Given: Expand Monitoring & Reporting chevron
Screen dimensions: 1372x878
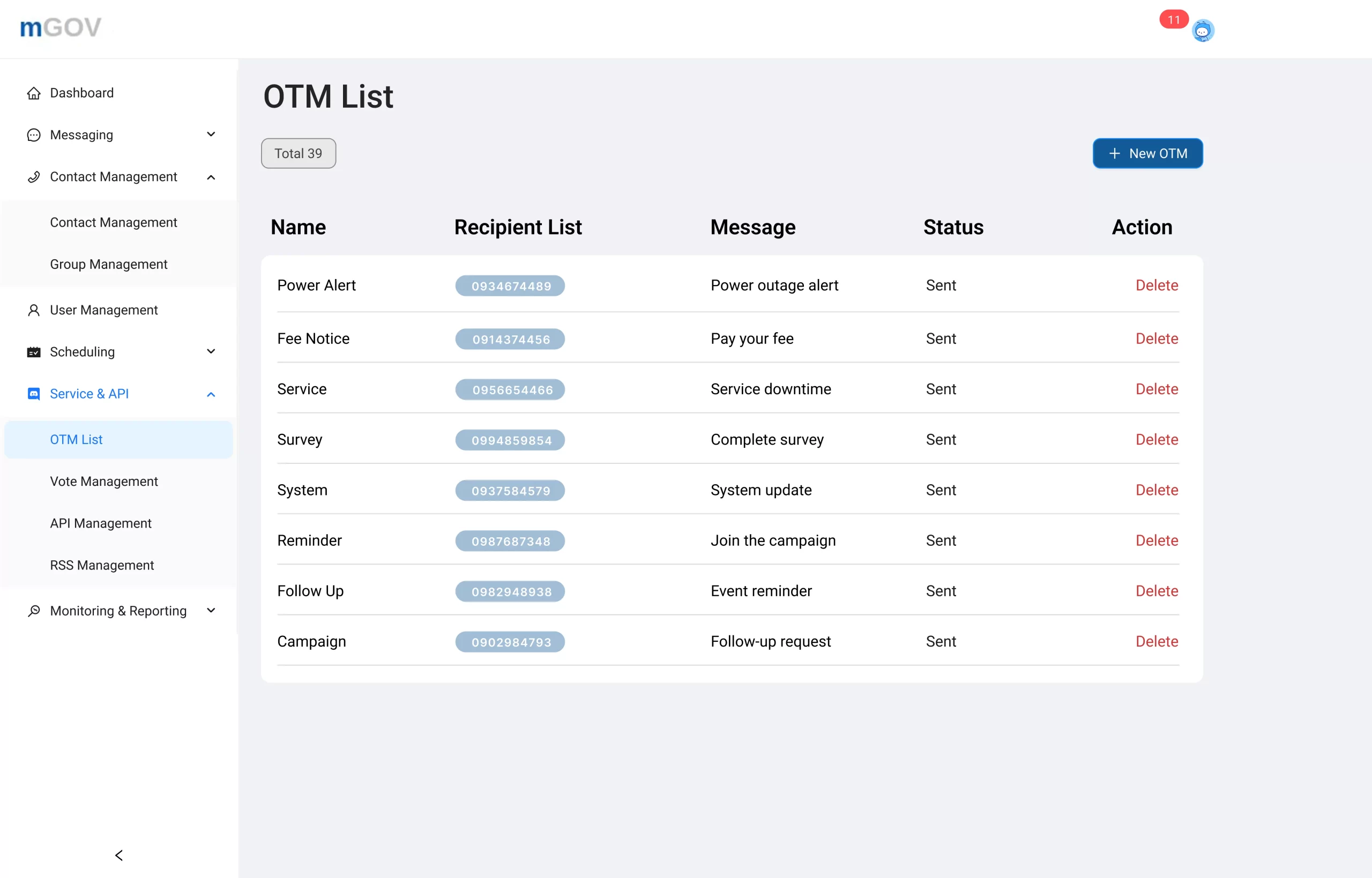Looking at the screenshot, I should pyautogui.click(x=211, y=611).
